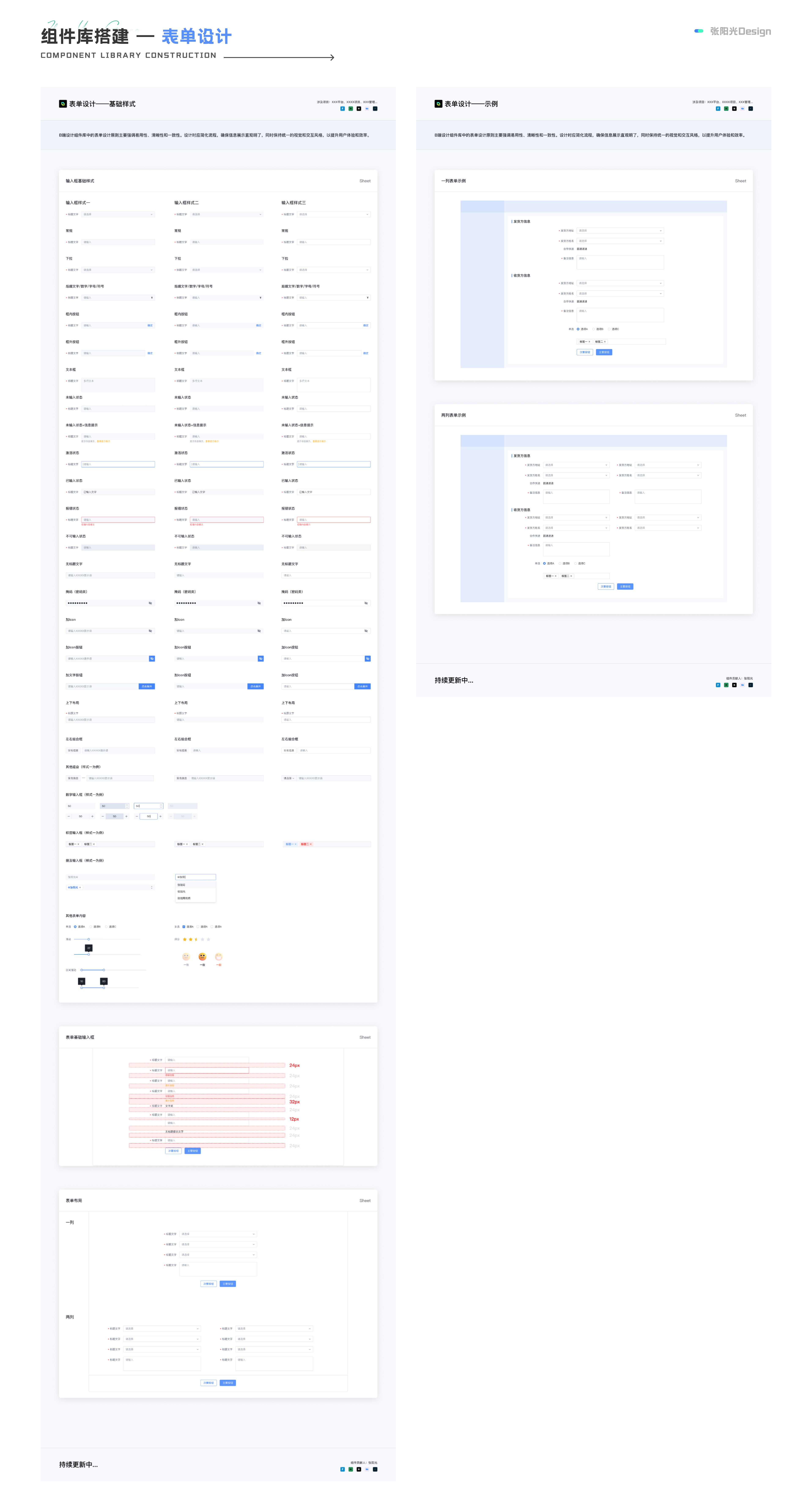The image size is (812, 1505).
Task: Open small 请选择 dropdown in 其他组合 third column
Action: [x=289, y=778]
